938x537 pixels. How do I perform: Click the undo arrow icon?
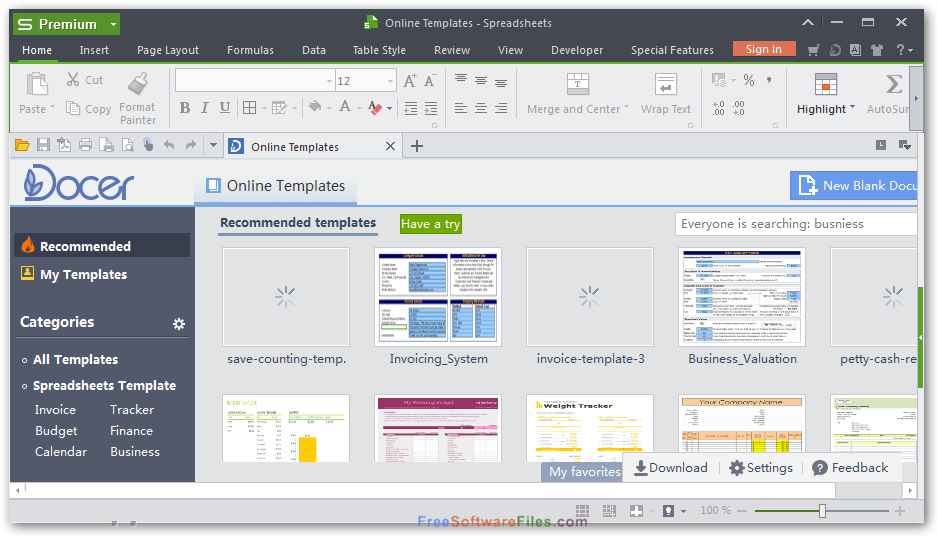(x=169, y=145)
